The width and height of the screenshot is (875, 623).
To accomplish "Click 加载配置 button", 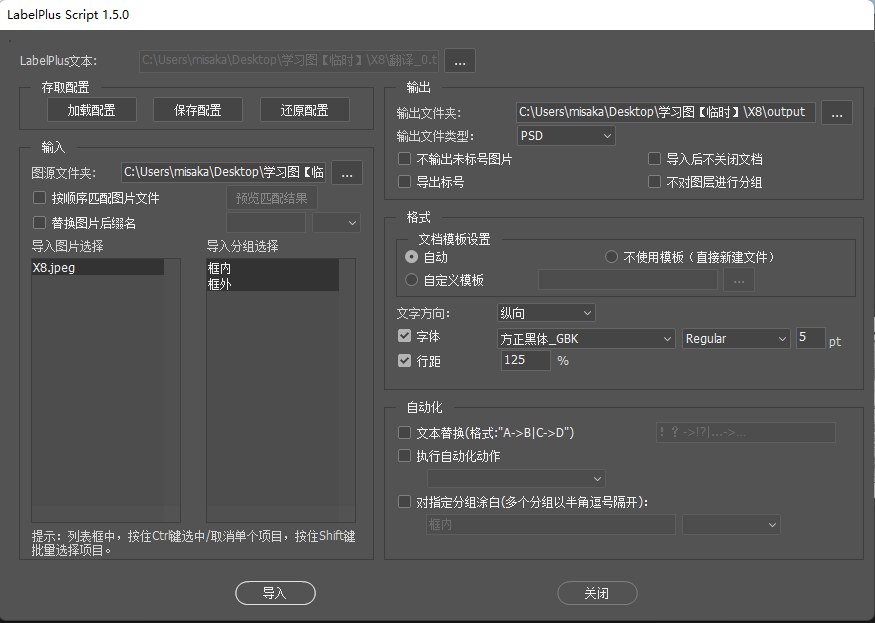I will click(x=92, y=110).
